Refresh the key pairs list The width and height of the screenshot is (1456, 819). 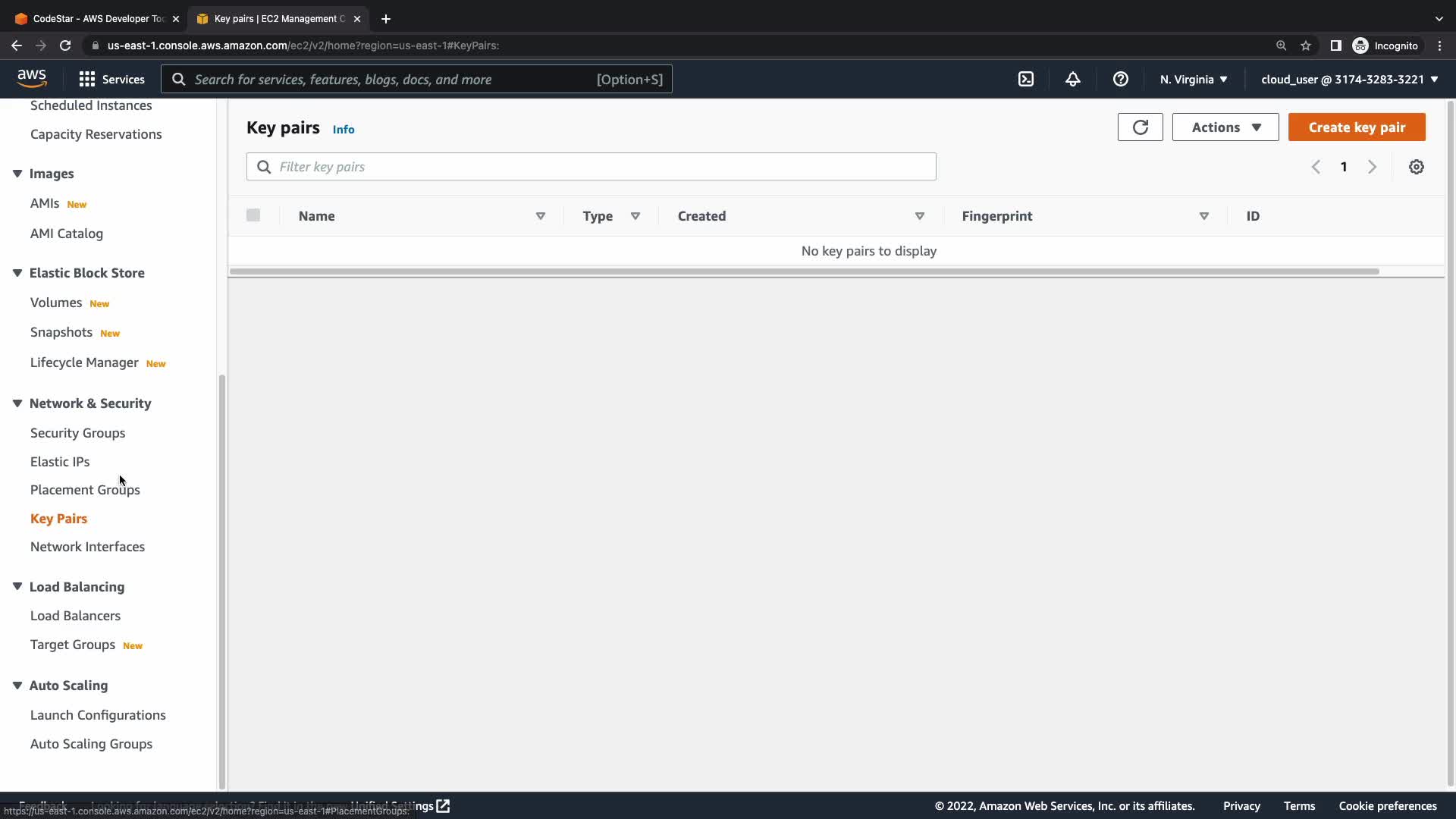pyautogui.click(x=1140, y=127)
